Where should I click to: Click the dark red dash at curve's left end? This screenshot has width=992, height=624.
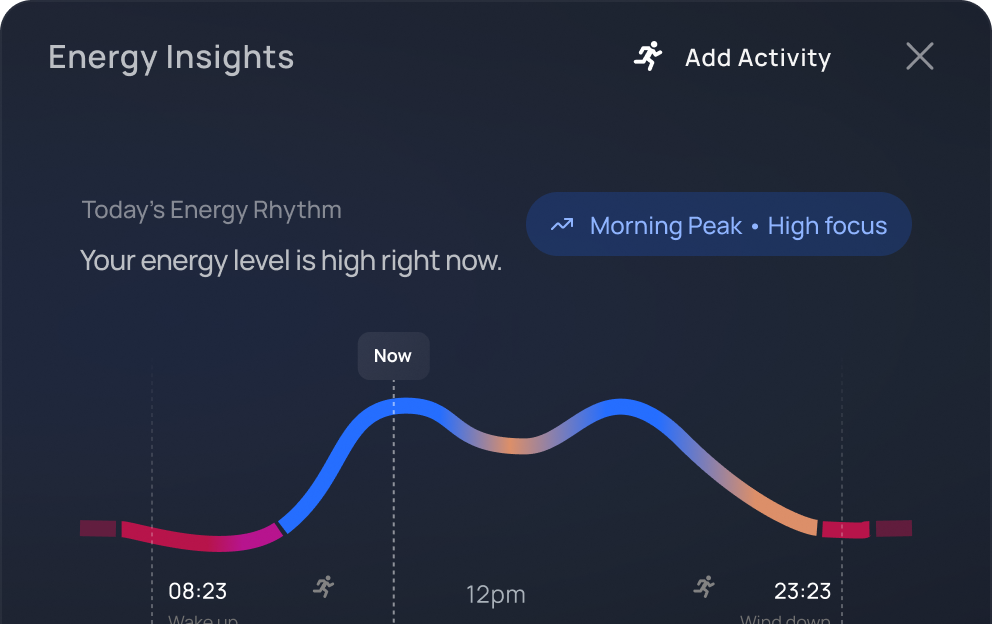[98, 528]
